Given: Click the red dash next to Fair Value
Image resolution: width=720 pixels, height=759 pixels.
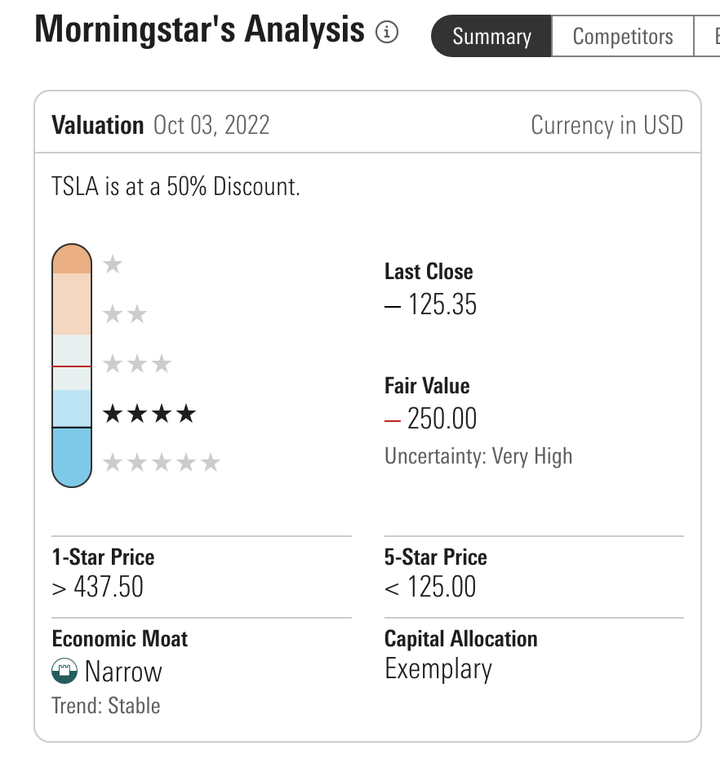Looking at the screenshot, I should coord(393,421).
